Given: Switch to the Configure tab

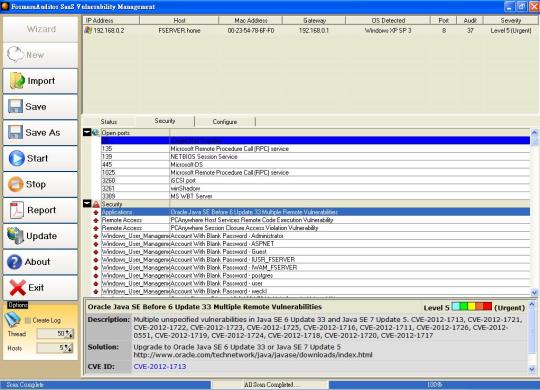Looking at the screenshot, I should pos(225,122).
